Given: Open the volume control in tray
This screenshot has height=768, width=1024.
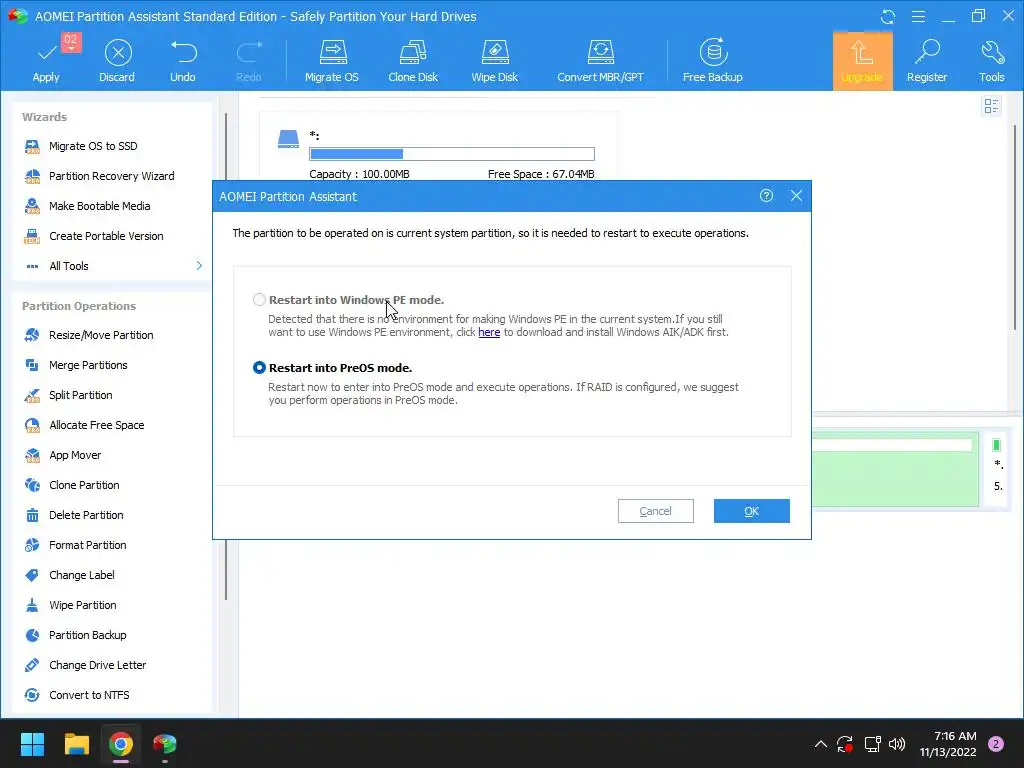Looking at the screenshot, I should tap(897, 744).
